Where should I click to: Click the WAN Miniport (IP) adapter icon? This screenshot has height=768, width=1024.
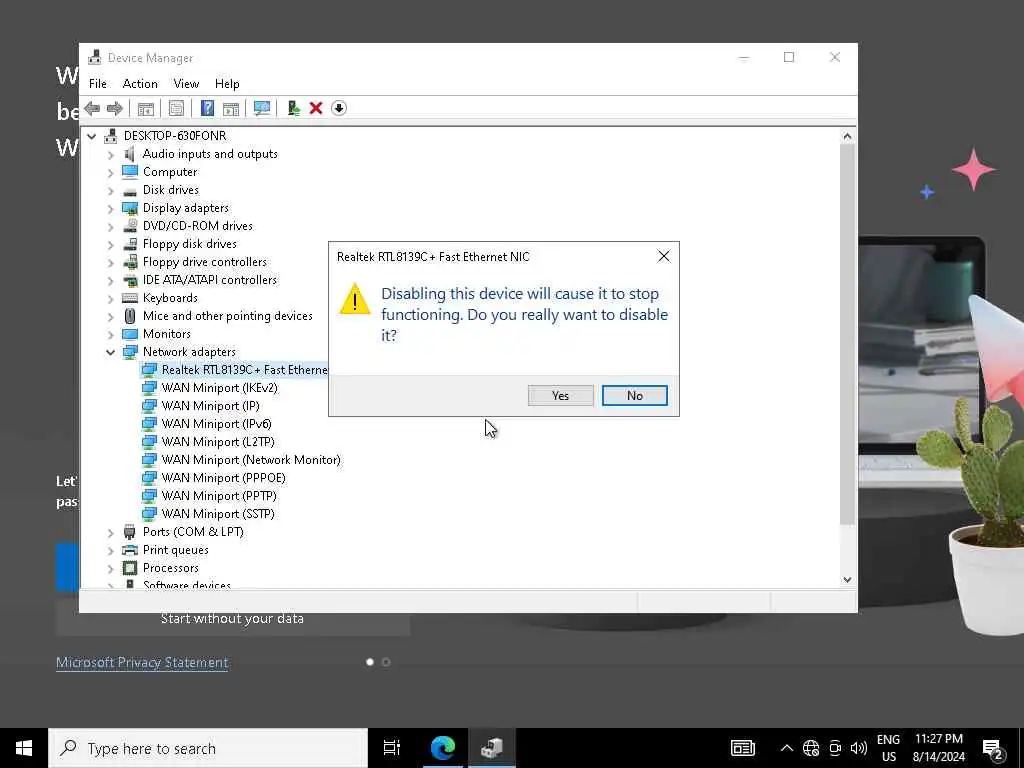coord(150,406)
